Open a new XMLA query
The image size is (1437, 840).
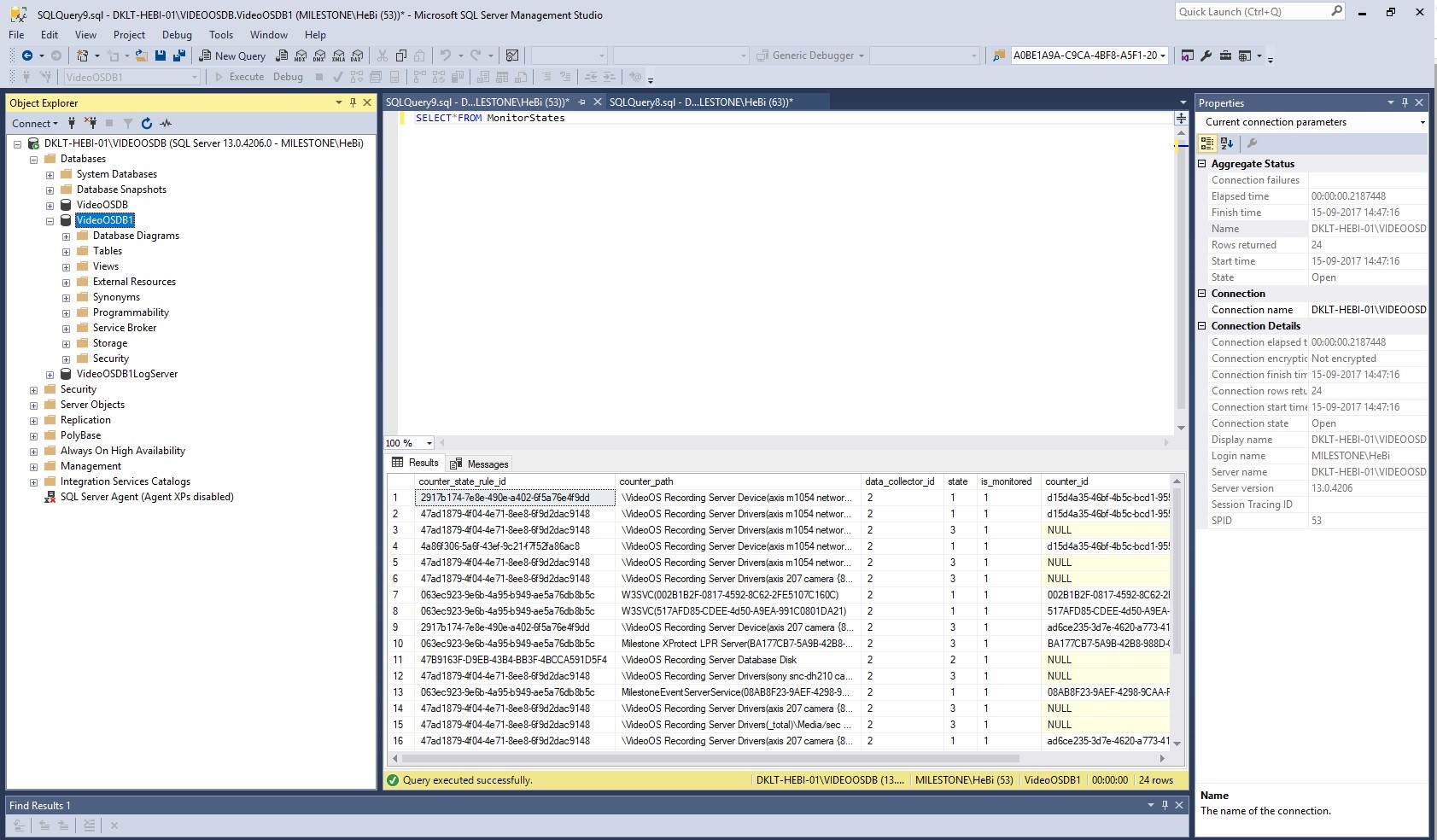338,55
